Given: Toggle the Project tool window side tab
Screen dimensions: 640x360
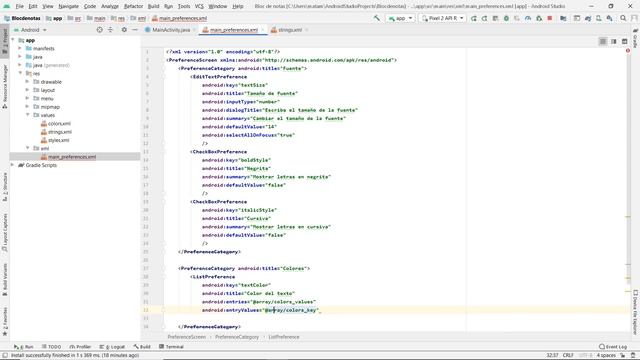Looking at the screenshot, I should pos(4,41).
